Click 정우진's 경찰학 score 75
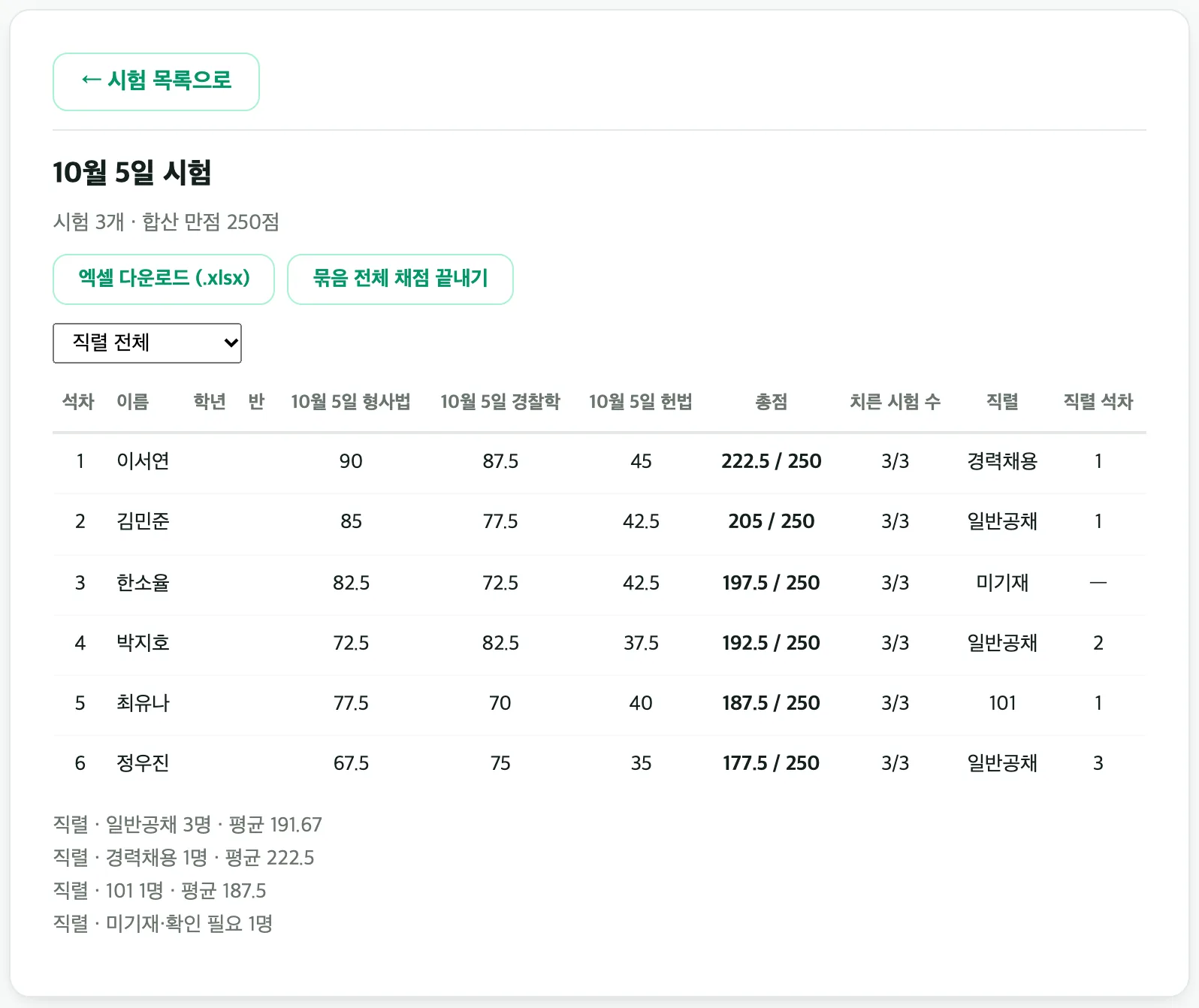 tap(500, 763)
